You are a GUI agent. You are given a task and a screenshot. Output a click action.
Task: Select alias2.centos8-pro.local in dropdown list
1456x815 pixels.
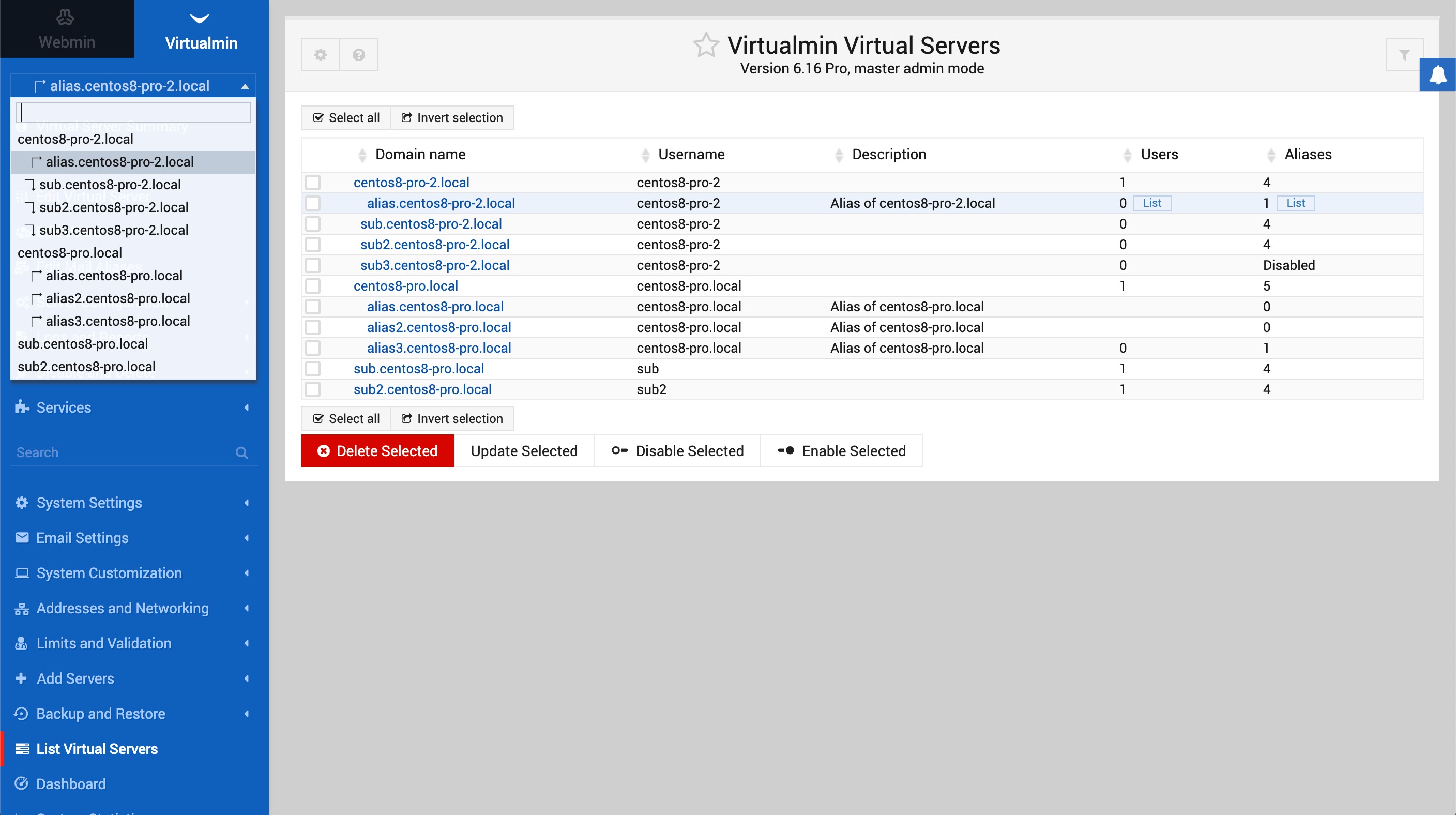coord(133,298)
